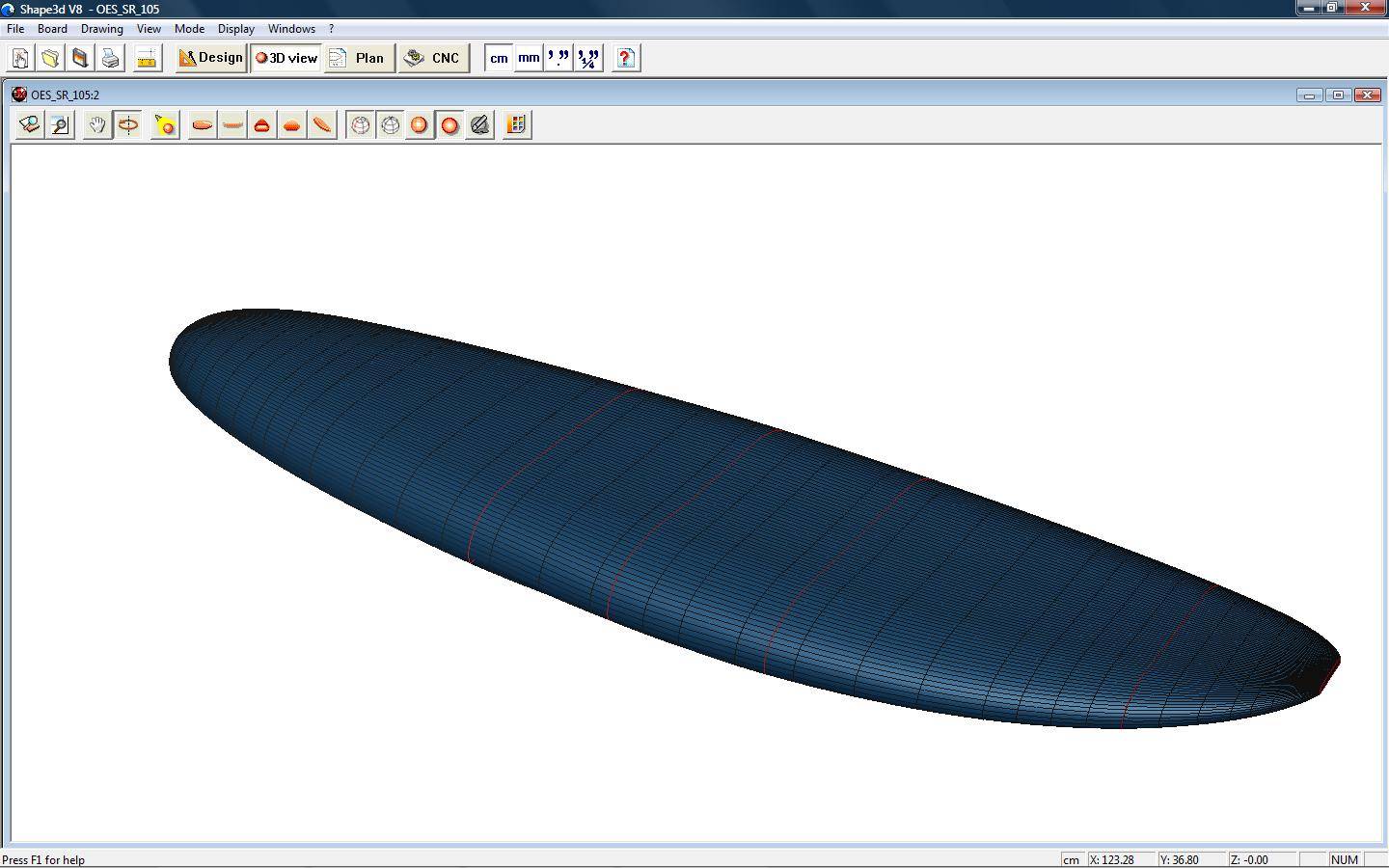Open the Display menu

click(235, 29)
